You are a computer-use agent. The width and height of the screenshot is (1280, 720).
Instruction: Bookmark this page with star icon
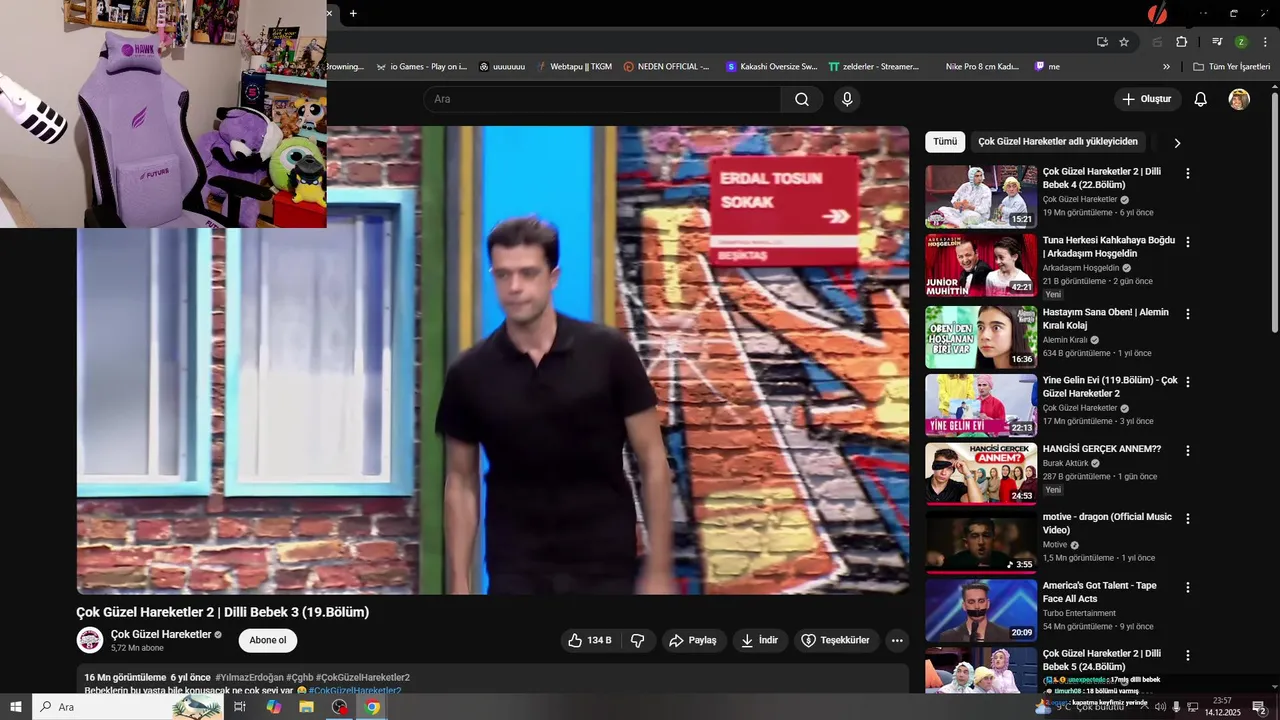1124,42
